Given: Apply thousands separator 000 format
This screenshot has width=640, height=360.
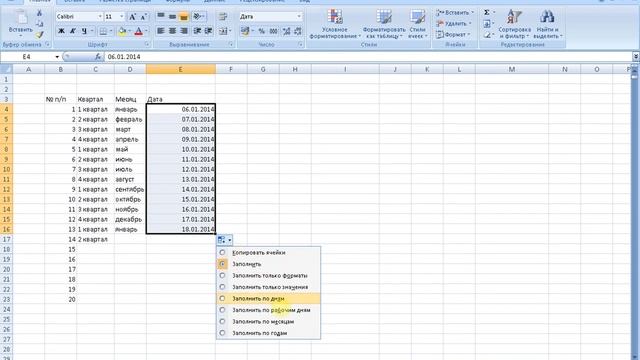Looking at the screenshot, I should tap(273, 31).
